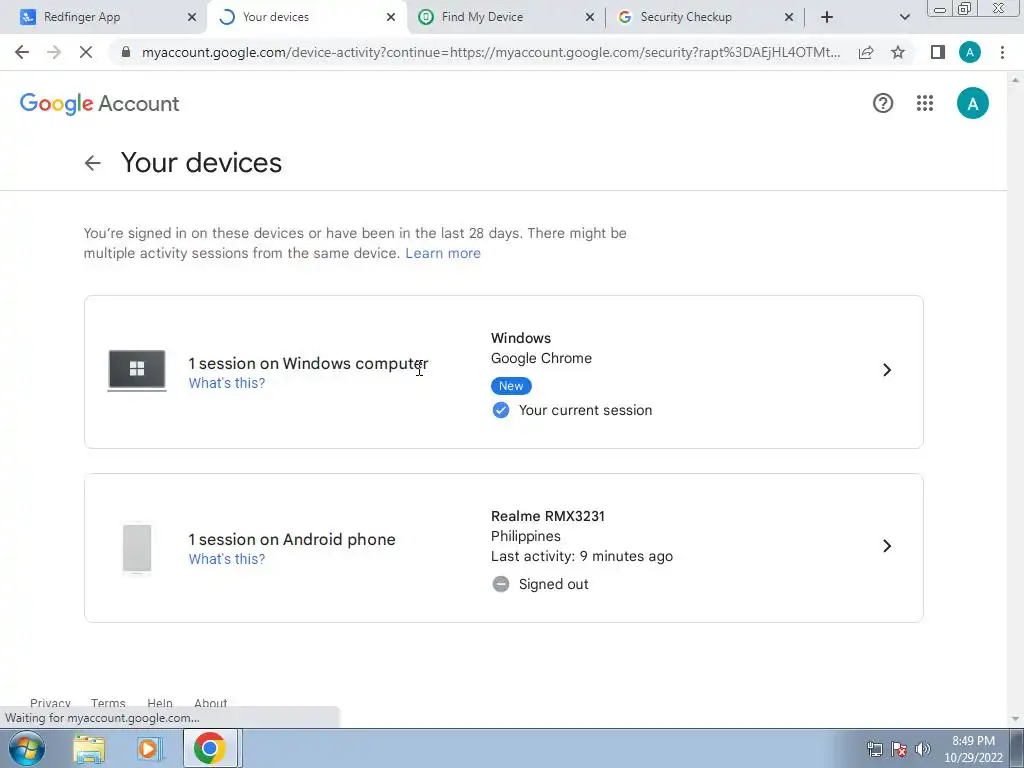The image size is (1024, 768).
Task: Open the About footer link
Action: pos(210,703)
